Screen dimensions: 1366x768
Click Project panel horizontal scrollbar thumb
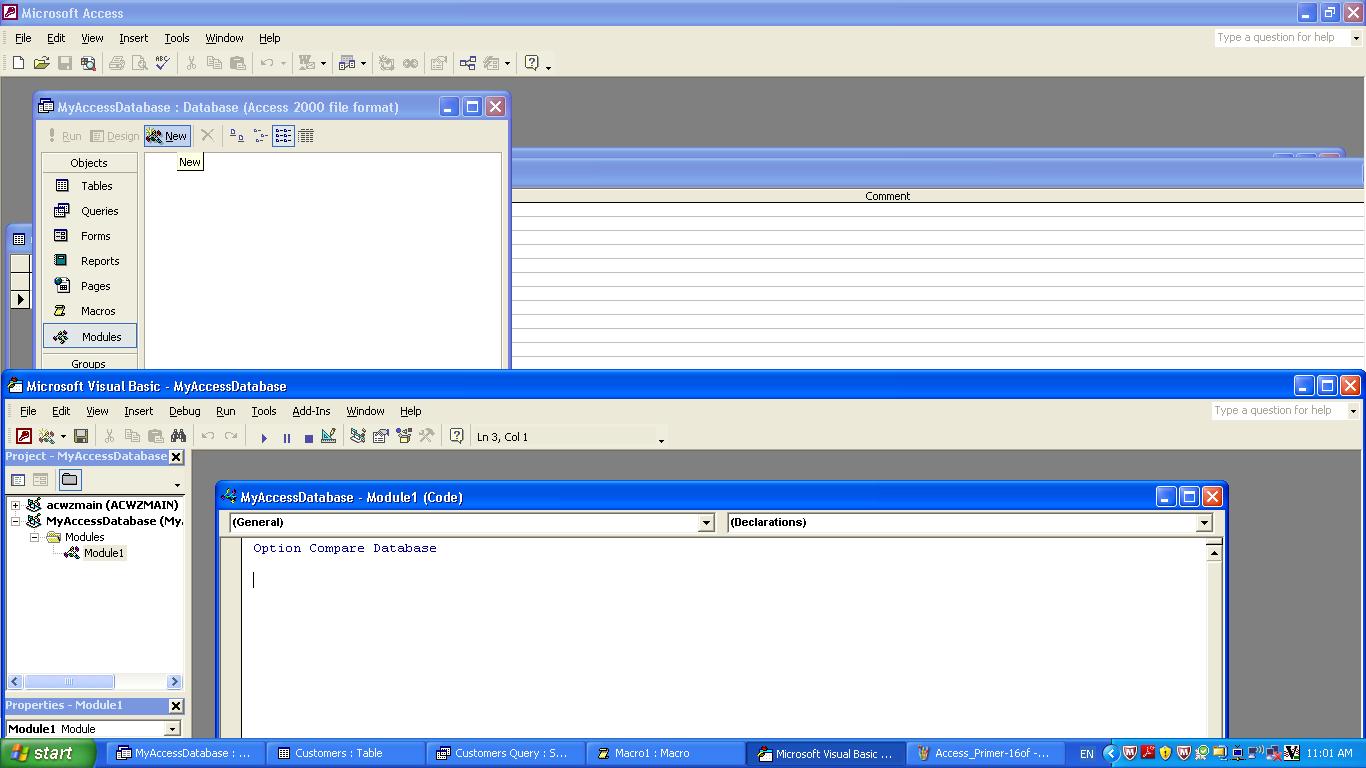69,682
